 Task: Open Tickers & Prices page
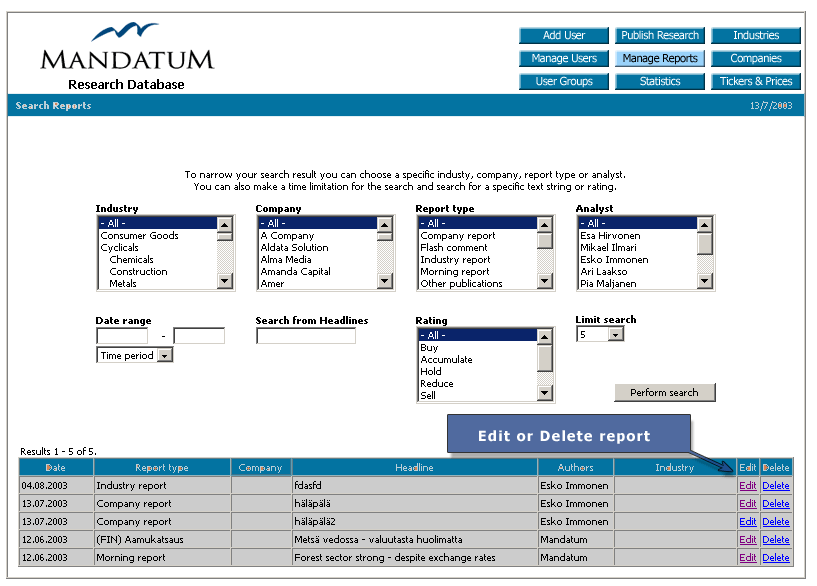[x=756, y=81]
